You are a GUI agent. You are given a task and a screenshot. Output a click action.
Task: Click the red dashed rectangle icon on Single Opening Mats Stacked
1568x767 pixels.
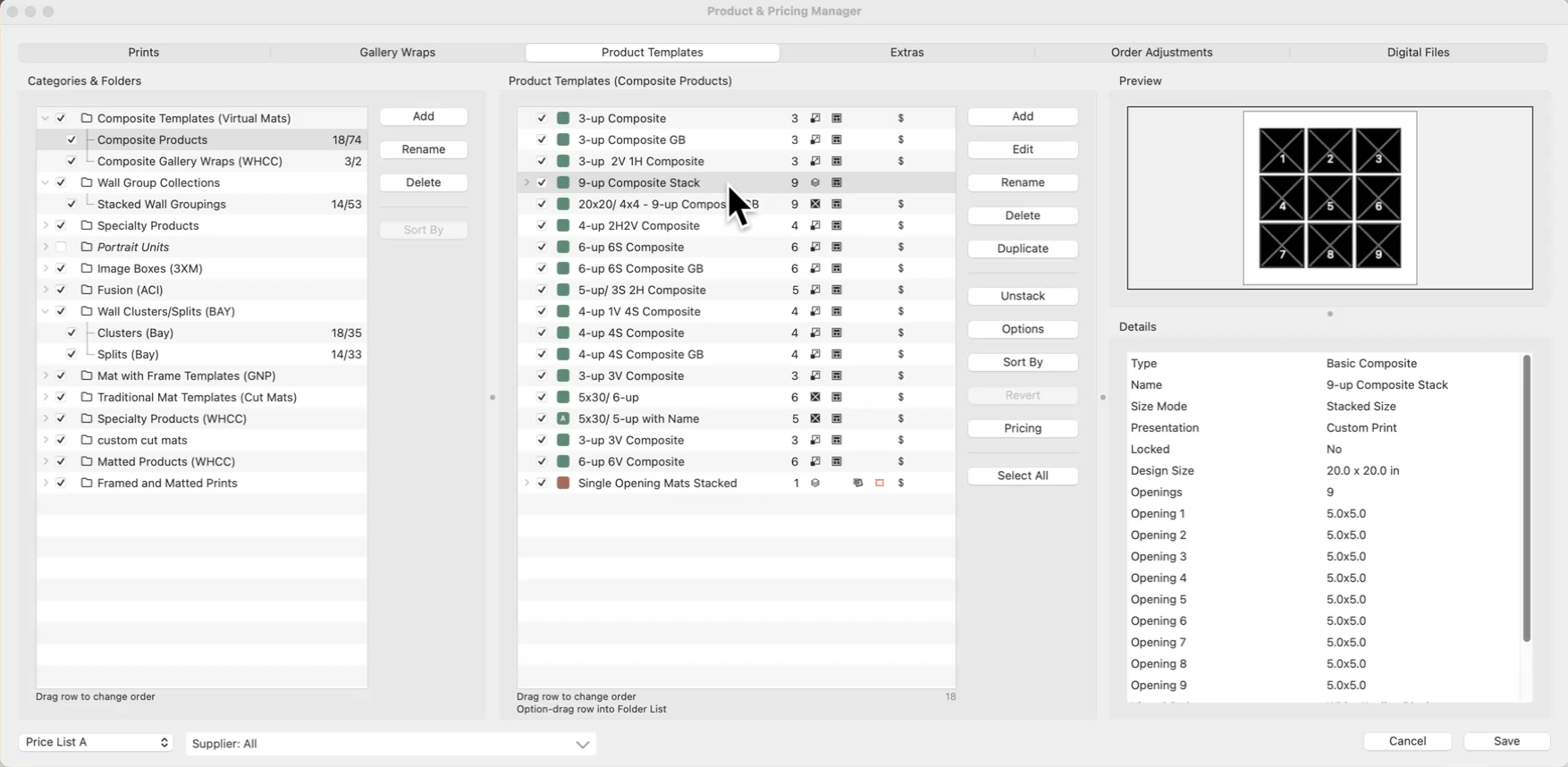(879, 483)
